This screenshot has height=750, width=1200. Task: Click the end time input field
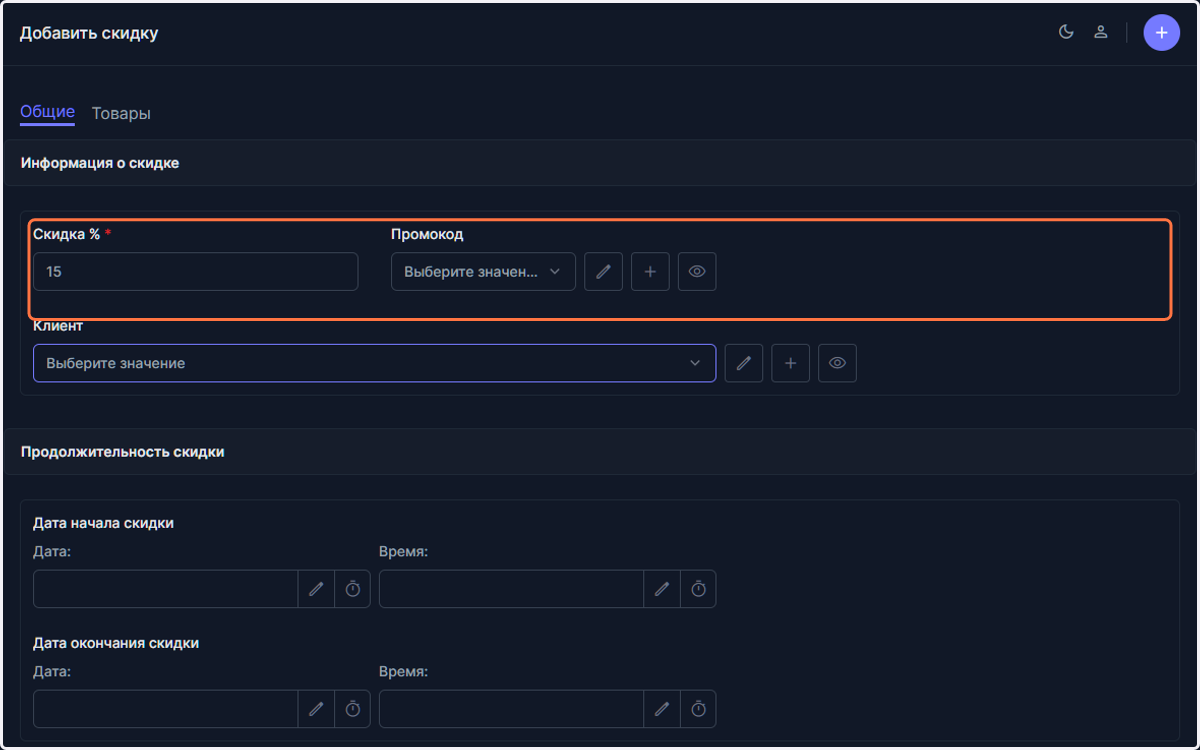511,709
